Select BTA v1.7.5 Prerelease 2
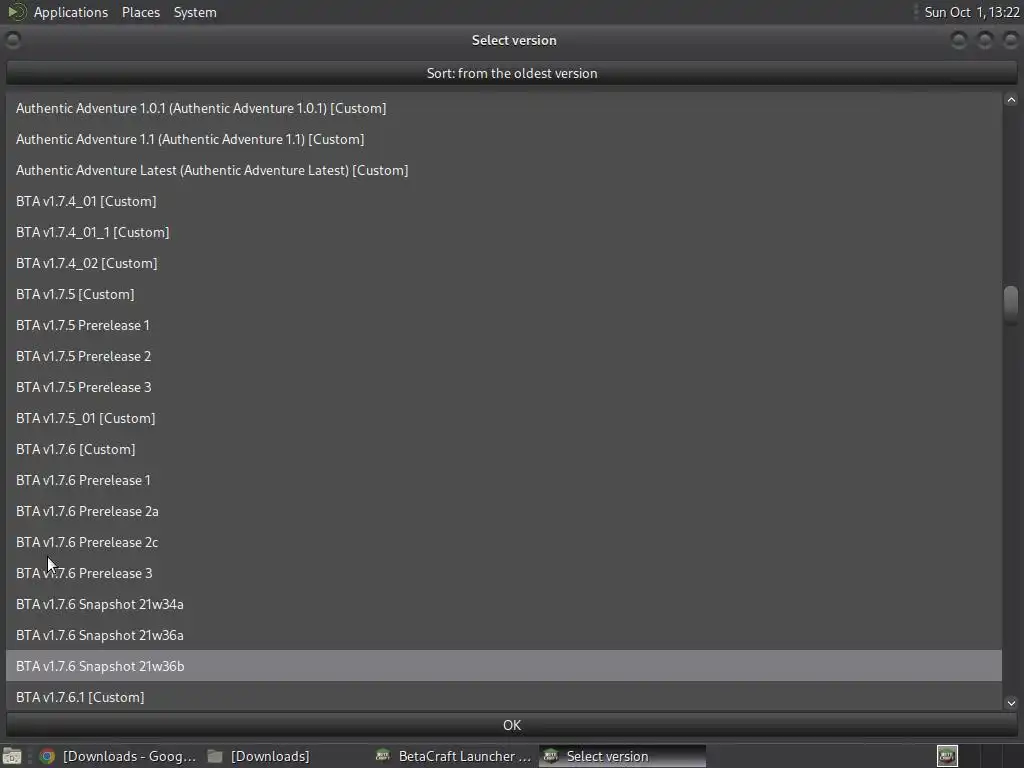This screenshot has height=768, width=1024. [x=504, y=357]
